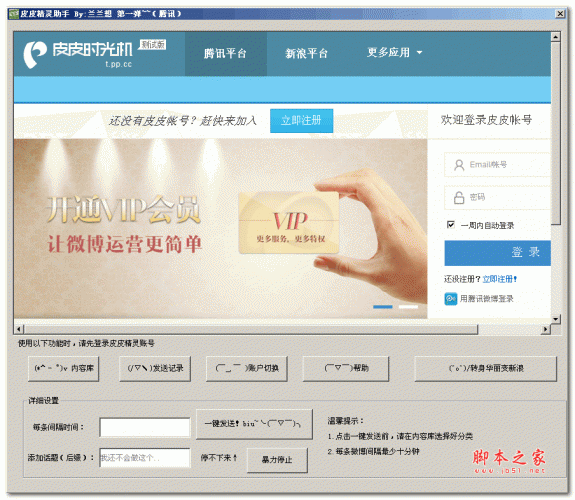Image resolution: width=575 pixels, height=500 pixels.
Task: Click the VIP card banner image
Action: (289, 222)
